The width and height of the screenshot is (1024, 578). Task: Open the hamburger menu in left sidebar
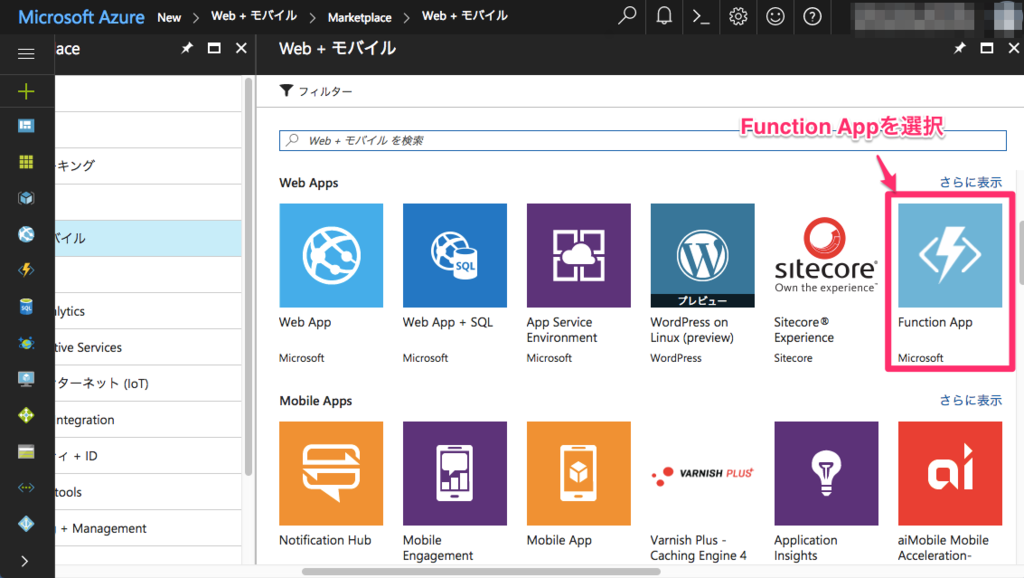click(26, 54)
